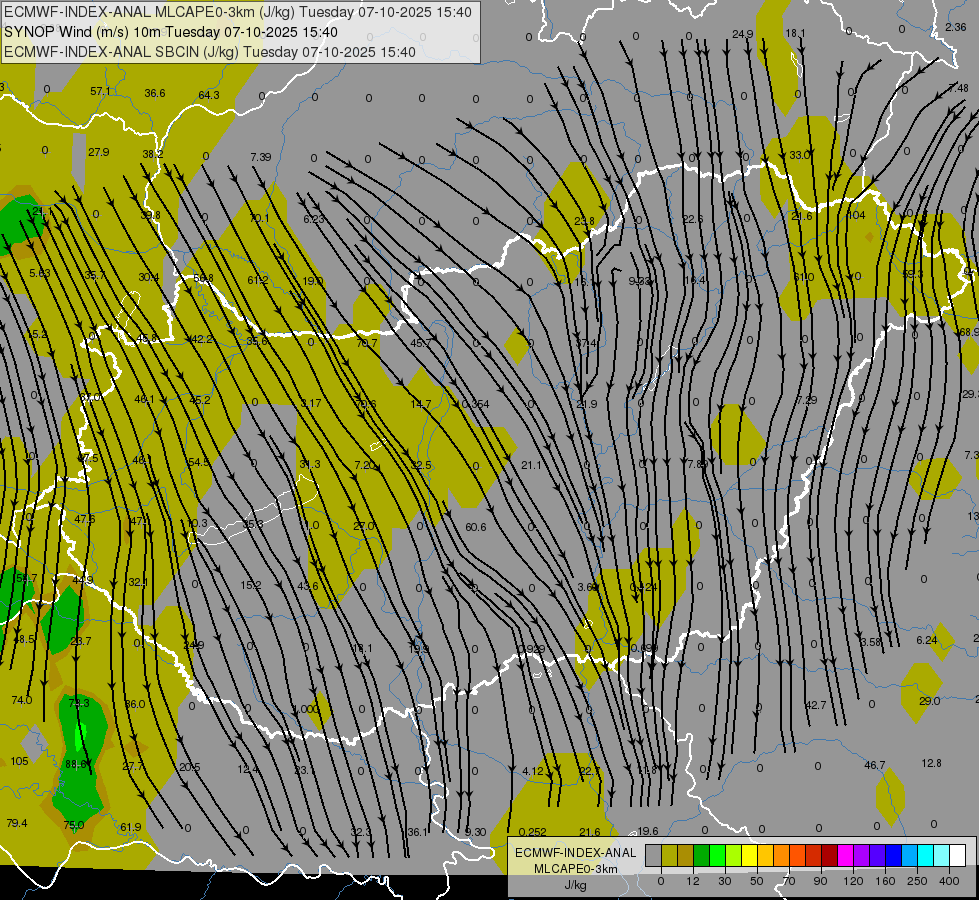Click the 60.6 data value on map
The height and width of the screenshot is (900, 979).
coord(476,527)
